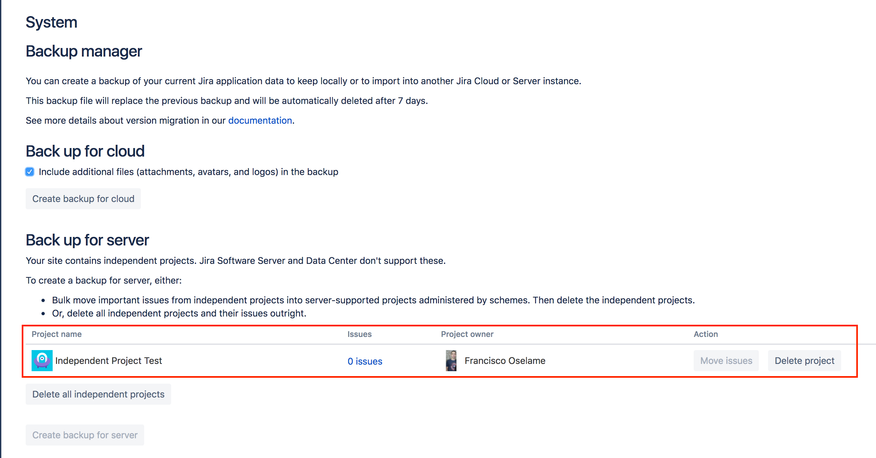876x458 pixels.
Task: Open the 0 issues link
Action: point(365,361)
